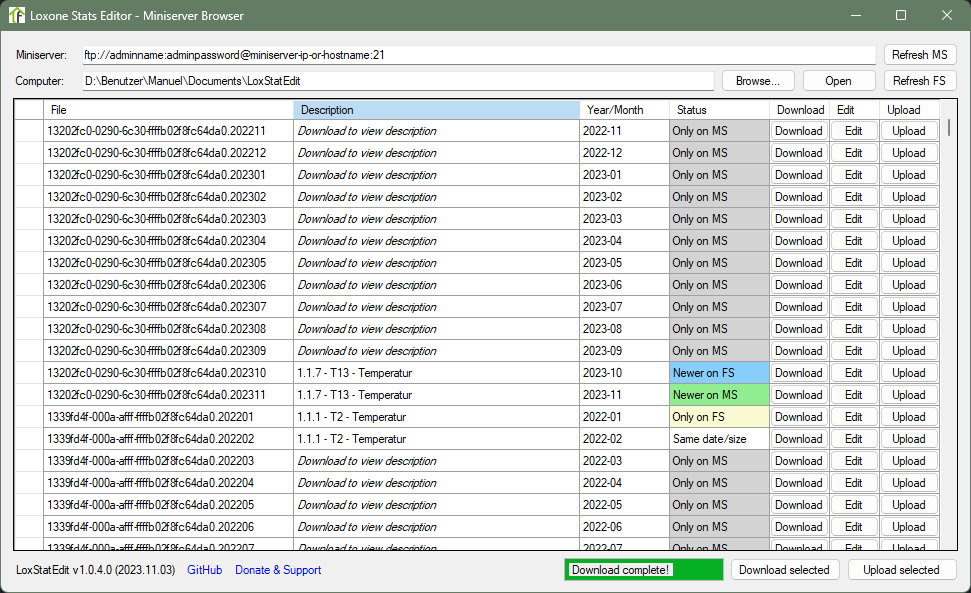
Task: Click the Download column header
Action: tap(799, 110)
